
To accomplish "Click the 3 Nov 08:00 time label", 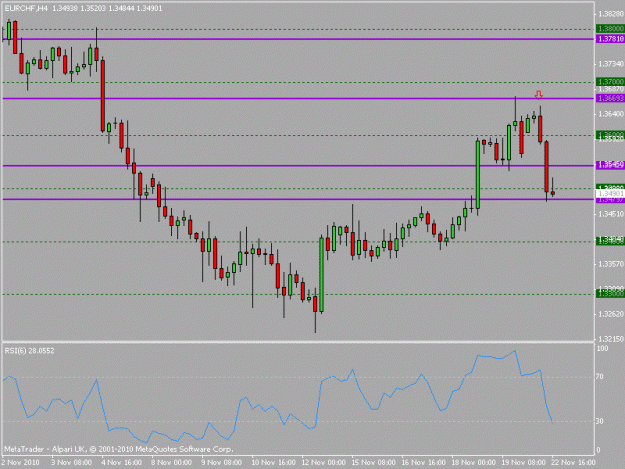I will pyautogui.click(x=72, y=462).
